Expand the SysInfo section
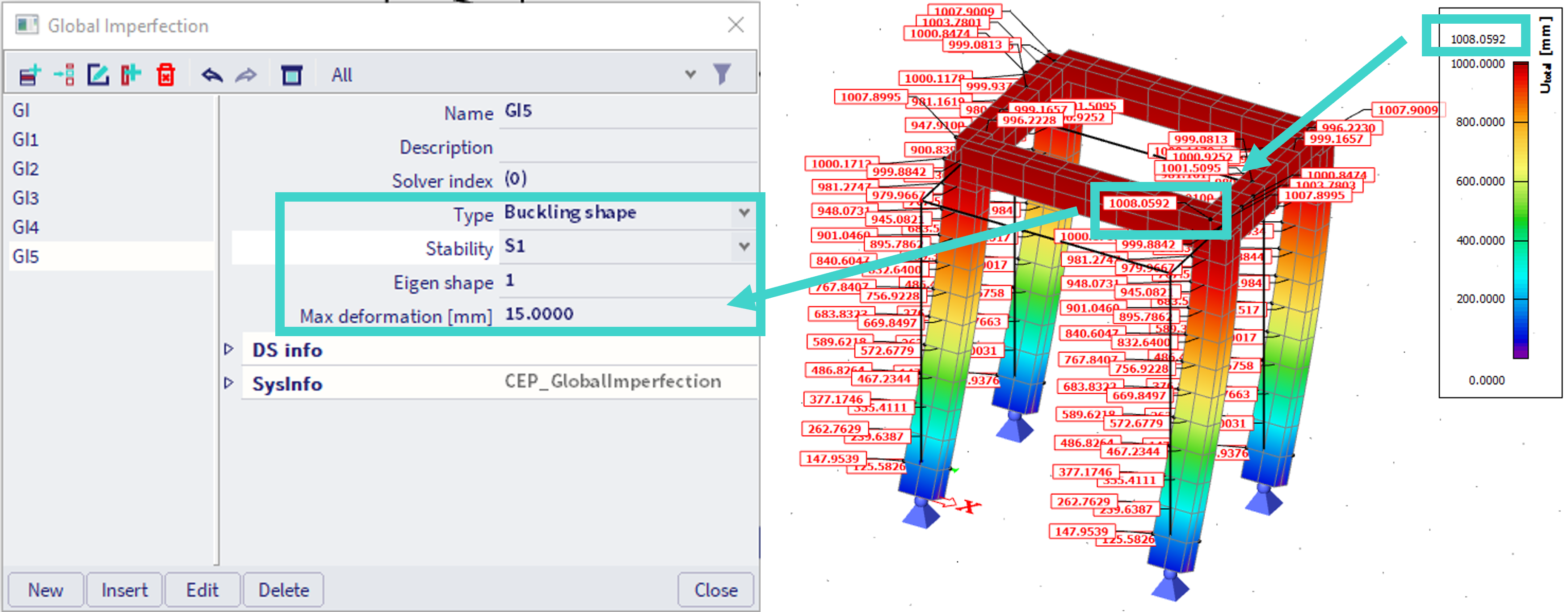The image size is (1568, 612). [229, 383]
